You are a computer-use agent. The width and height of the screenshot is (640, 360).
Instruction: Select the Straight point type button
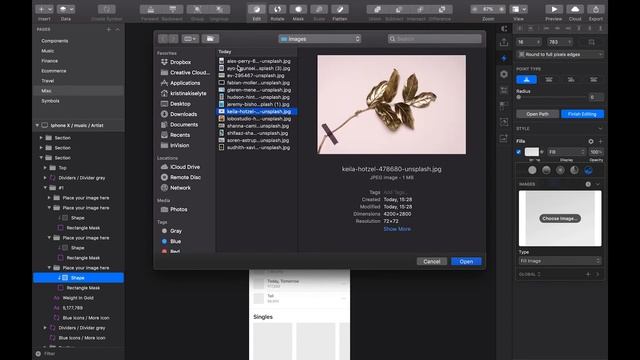pyautogui.click(x=527, y=80)
